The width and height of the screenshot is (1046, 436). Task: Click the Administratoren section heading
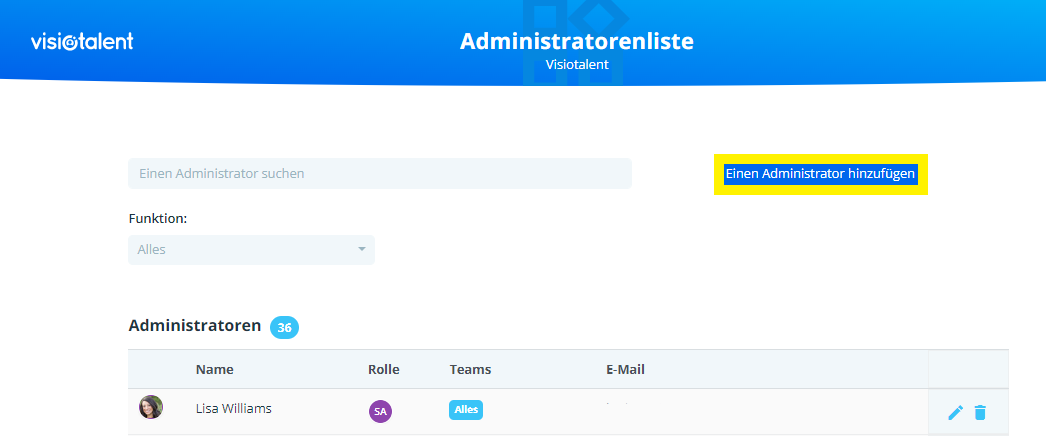195,326
